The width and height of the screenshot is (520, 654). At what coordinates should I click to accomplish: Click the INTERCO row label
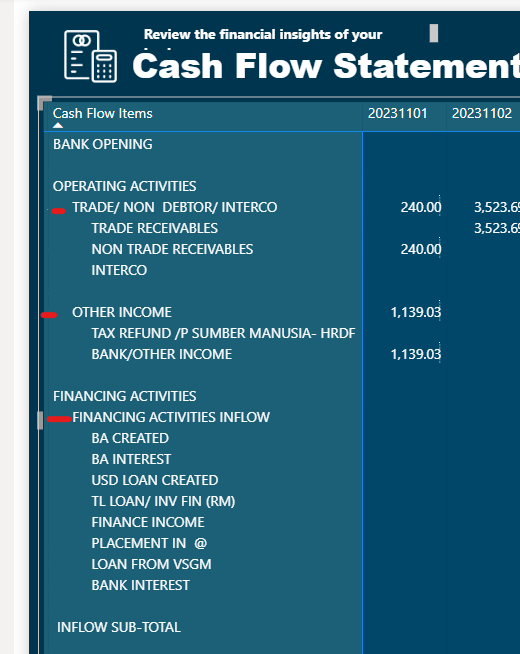pyautogui.click(x=119, y=270)
